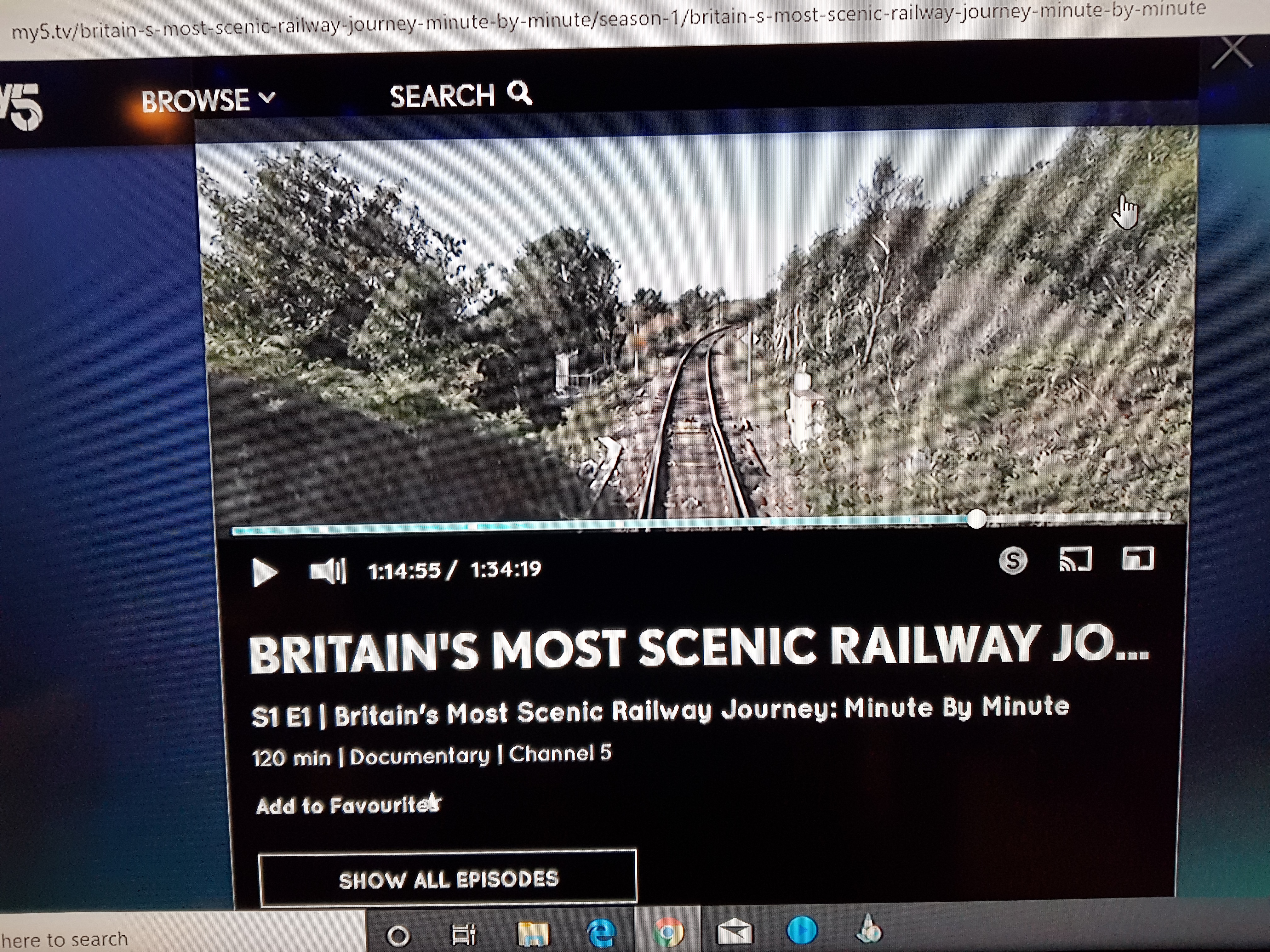Toggle subtitles with the S icon
This screenshot has width=1270, height=952.
[x=1013, y=561]
